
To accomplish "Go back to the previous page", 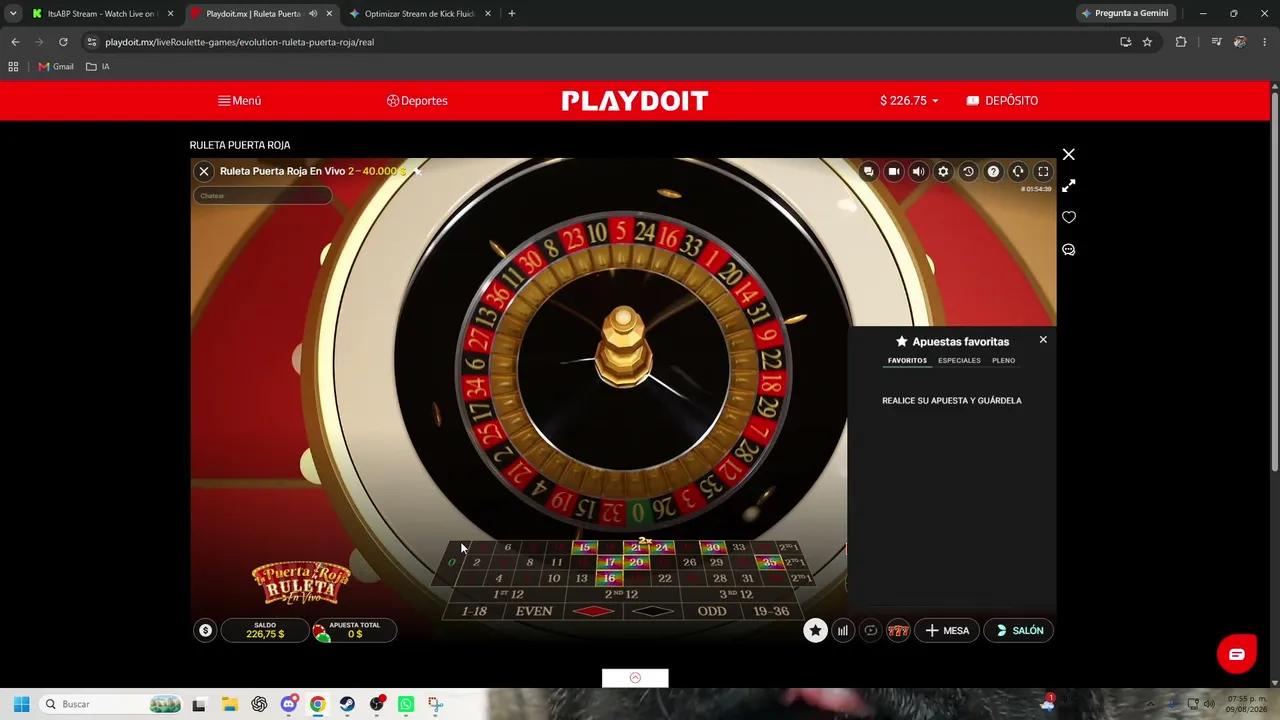I will pyautogui.click(x=15, y=42).
